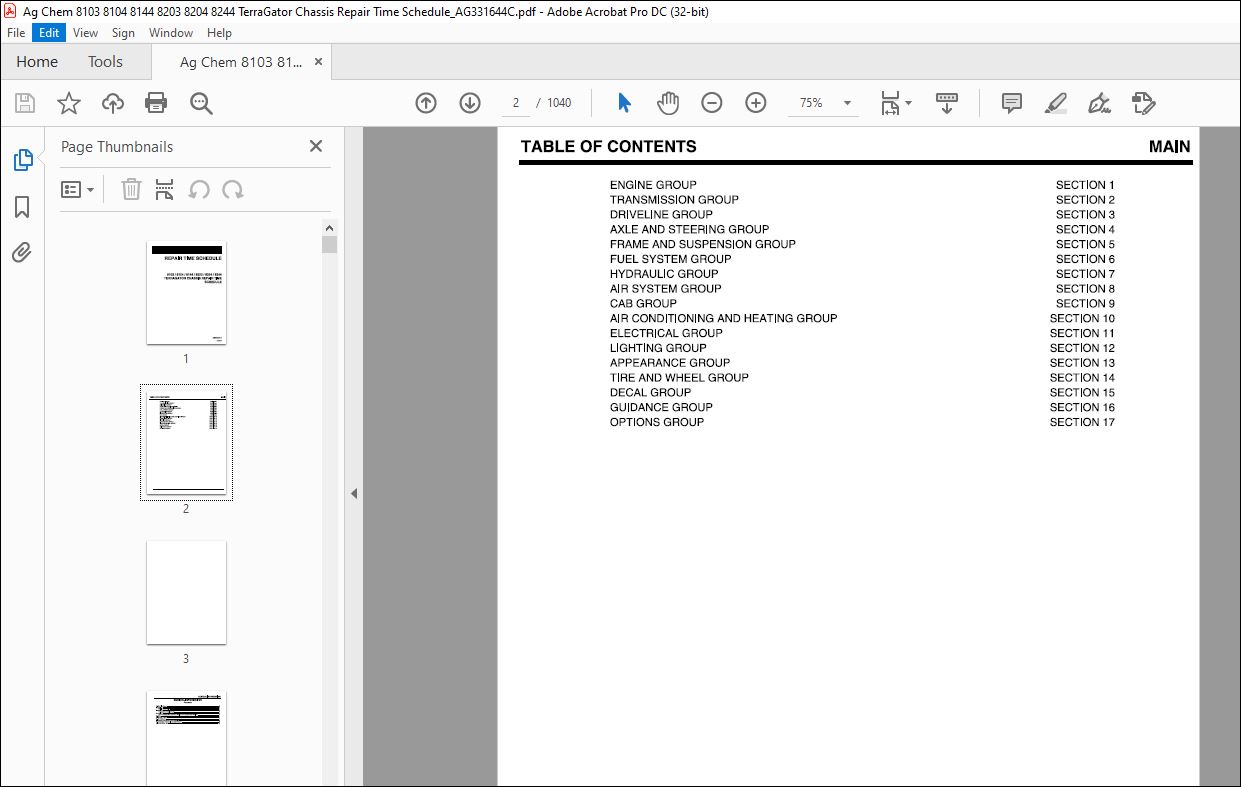Viewport: 1241px width, 787px height.
Task: Click TIRE AND WHEEL GROUP entry
Action: click(x=679, y=378)
